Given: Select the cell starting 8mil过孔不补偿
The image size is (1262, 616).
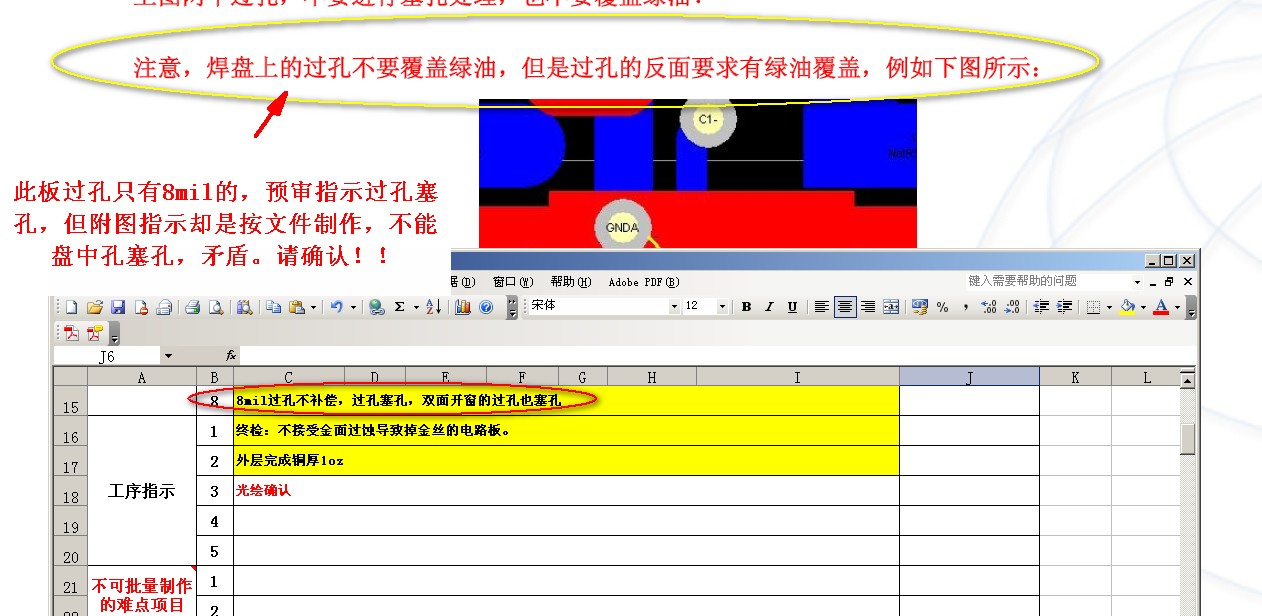Looking at the screenshot, I should point(566,401).
